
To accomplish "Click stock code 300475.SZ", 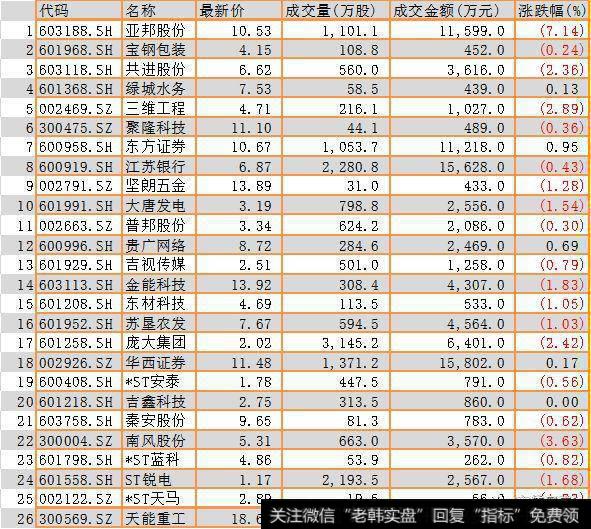I will point(76,128).
